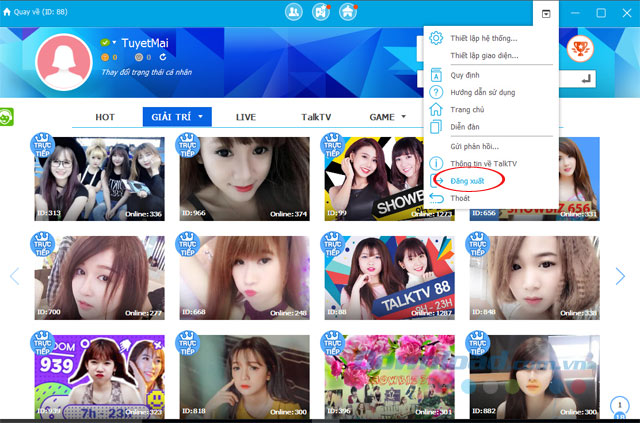Open 'Diễn đàn' forum menu entry
The width and height of the screenshot is (640, 423).
pyautogui.click(x=464, y=127)
